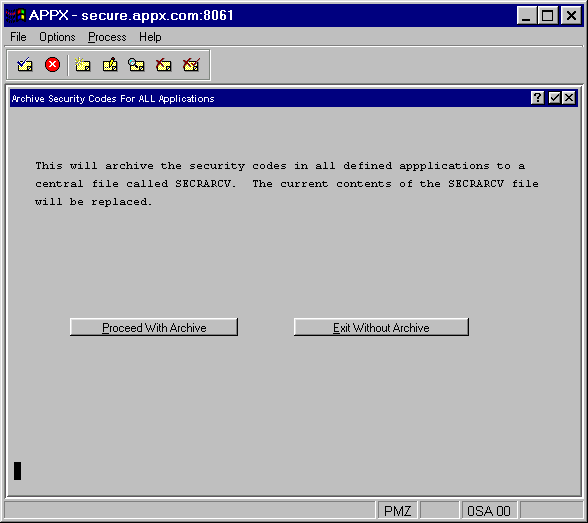The image size is (588, 523).
Task: Click the black cursor block at bottom left
Action: tap(17, 471)
